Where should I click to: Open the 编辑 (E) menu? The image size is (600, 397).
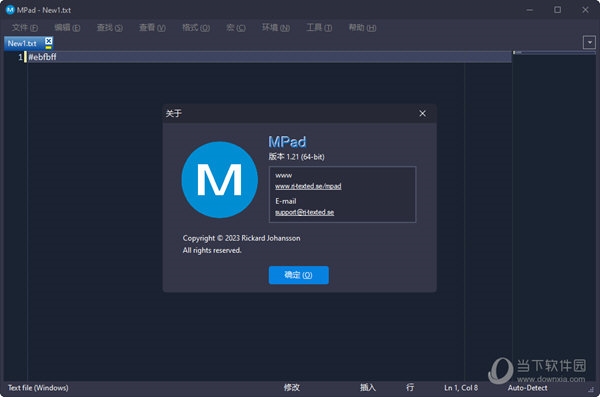pos(67,28)
